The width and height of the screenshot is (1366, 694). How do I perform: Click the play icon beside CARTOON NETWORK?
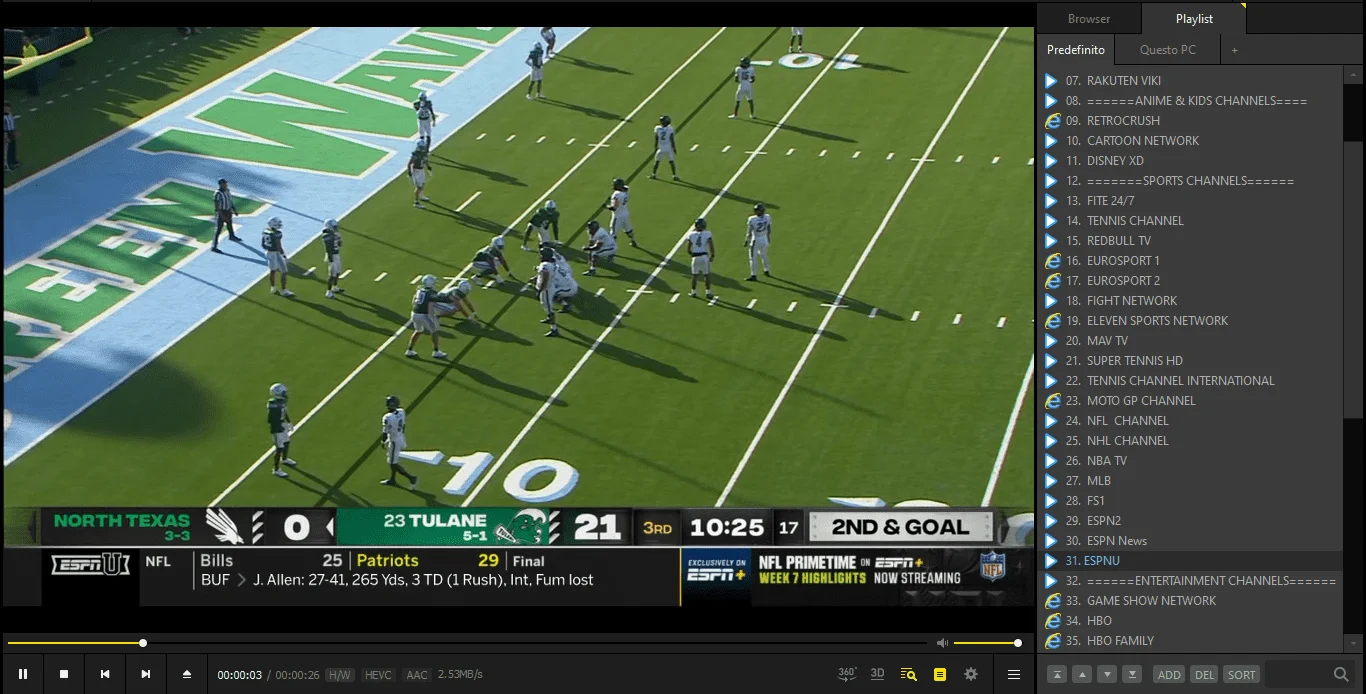click(x=1051, y=140)
